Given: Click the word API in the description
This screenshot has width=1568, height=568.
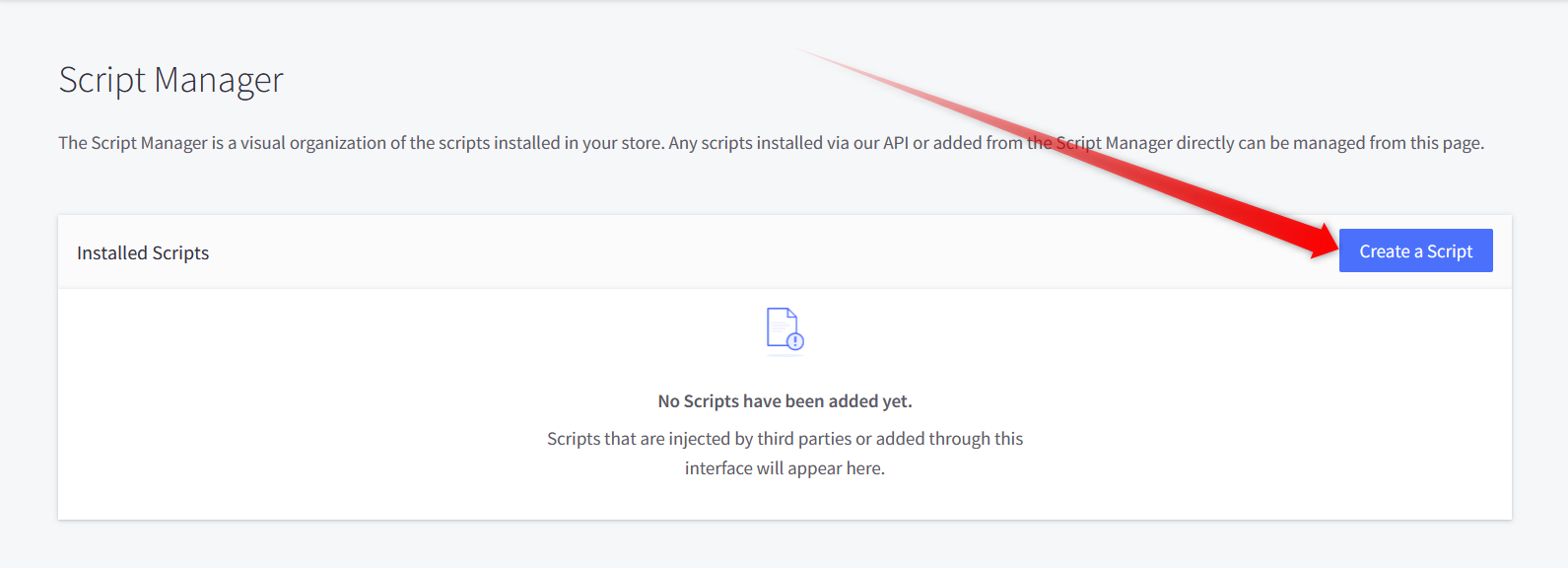Looking at the screenshot, I should (x=895, y=143).
